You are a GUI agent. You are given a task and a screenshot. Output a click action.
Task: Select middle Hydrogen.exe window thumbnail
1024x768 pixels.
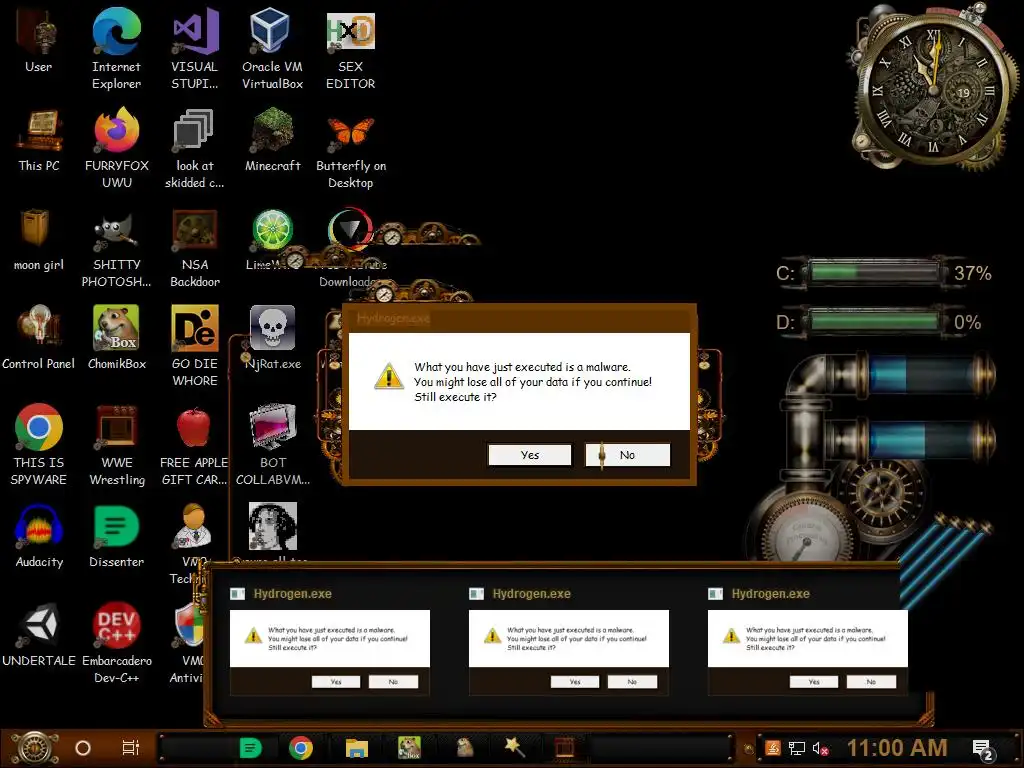click(x=569, y=641)
